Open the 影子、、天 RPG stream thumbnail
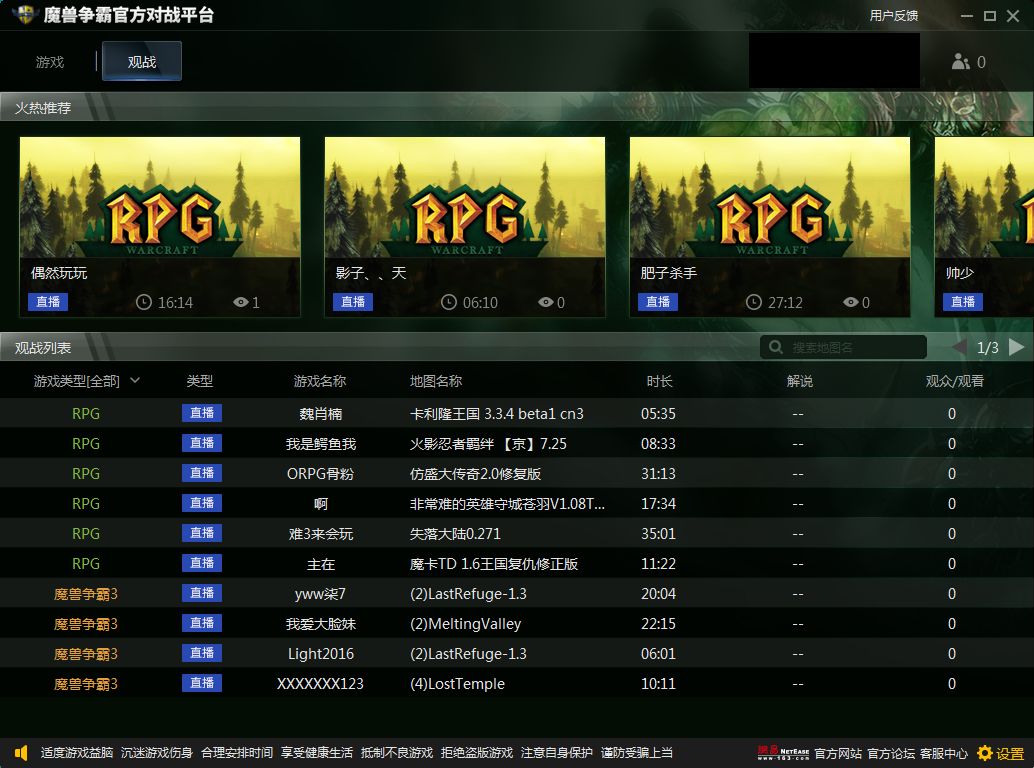Viewport: 1034px width, 768px height. coord(465,197)
